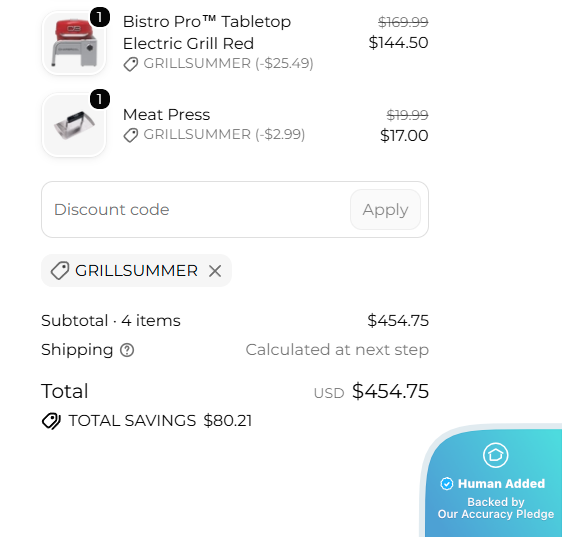Select the Bistro Pro Tabletop Electric Grill title
This screenshot has height=537, width=562.
[x=207, y=33]
